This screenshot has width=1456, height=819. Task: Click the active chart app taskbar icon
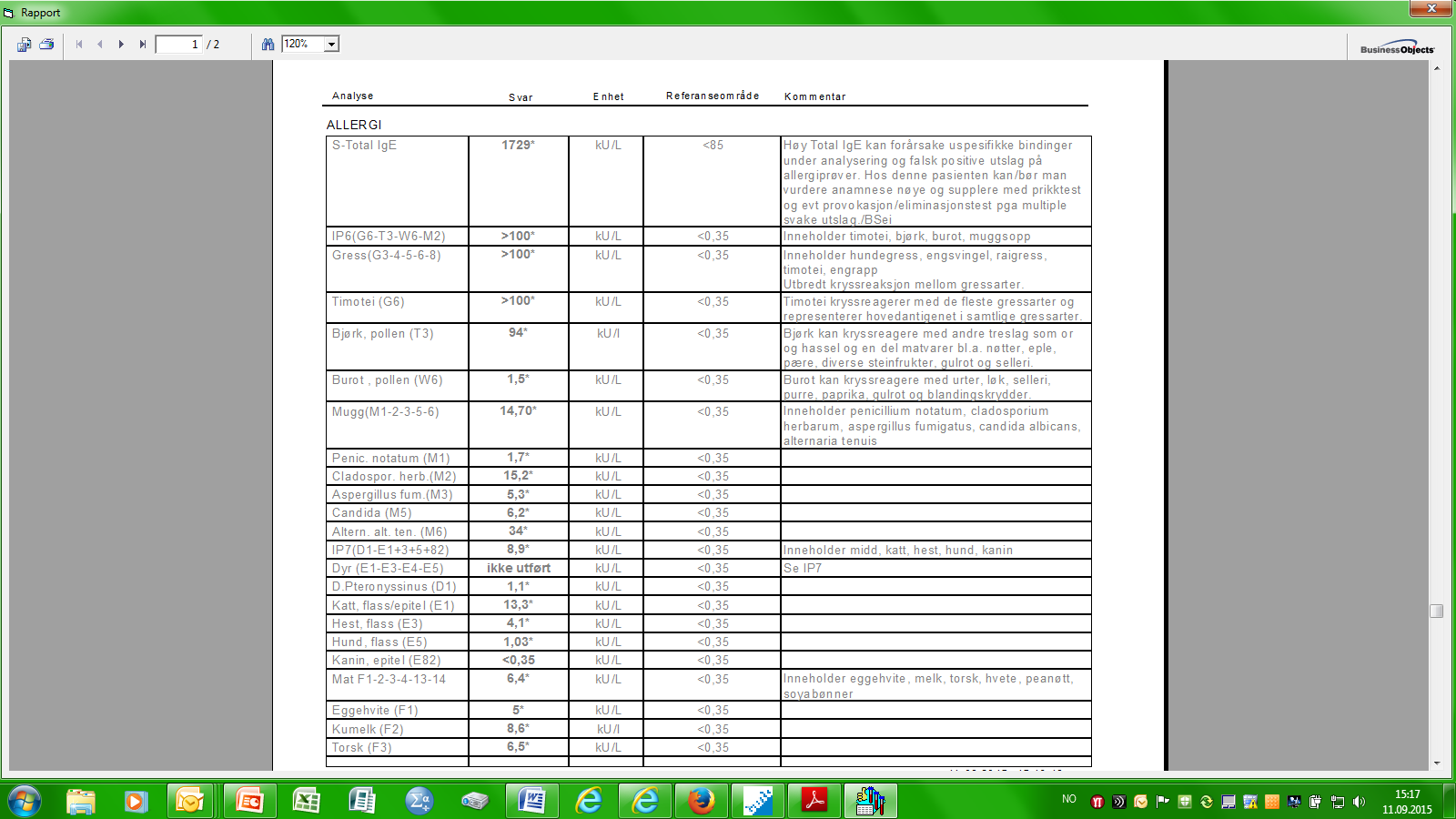(871, 801)
